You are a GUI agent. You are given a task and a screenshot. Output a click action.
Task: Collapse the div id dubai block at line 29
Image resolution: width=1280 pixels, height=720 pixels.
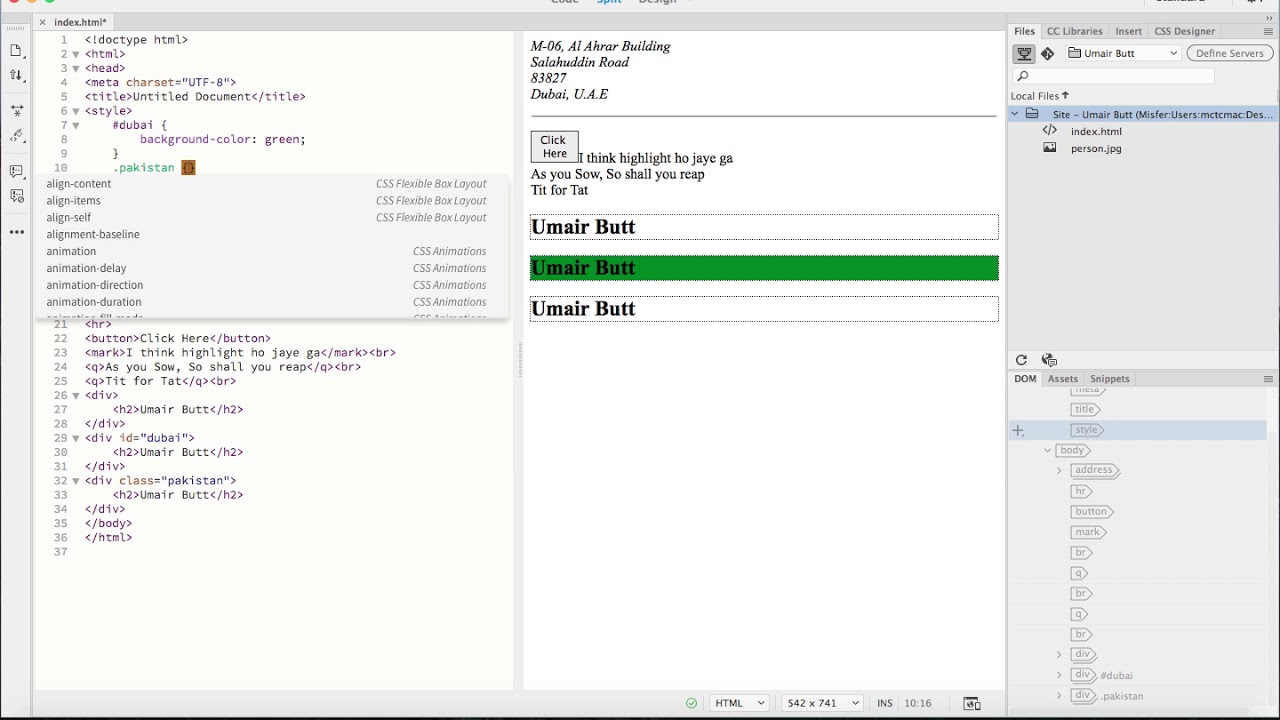pyautogui.click(x=75, y=439)
